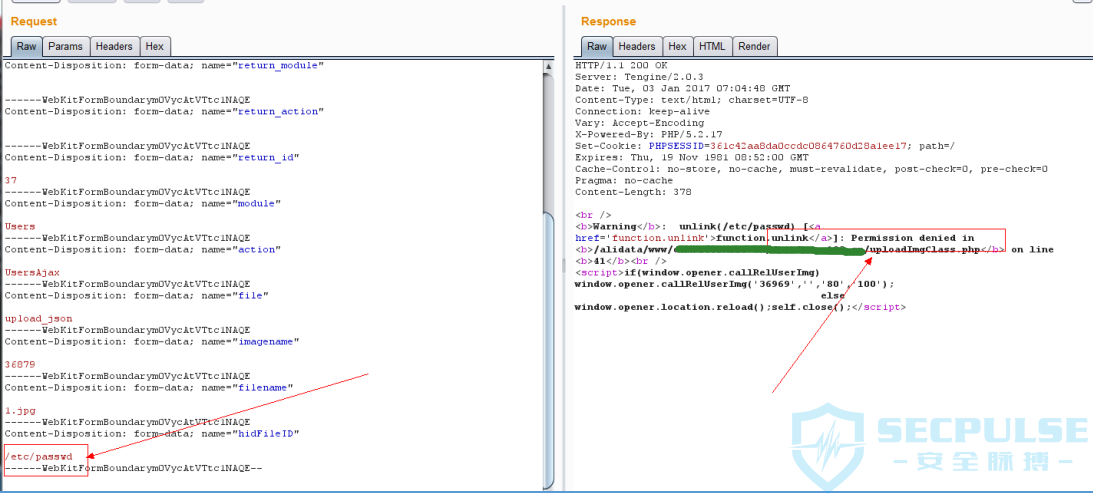Click the final boundary line ending with --
The image size is (1093, 494).
pos(134,468)
